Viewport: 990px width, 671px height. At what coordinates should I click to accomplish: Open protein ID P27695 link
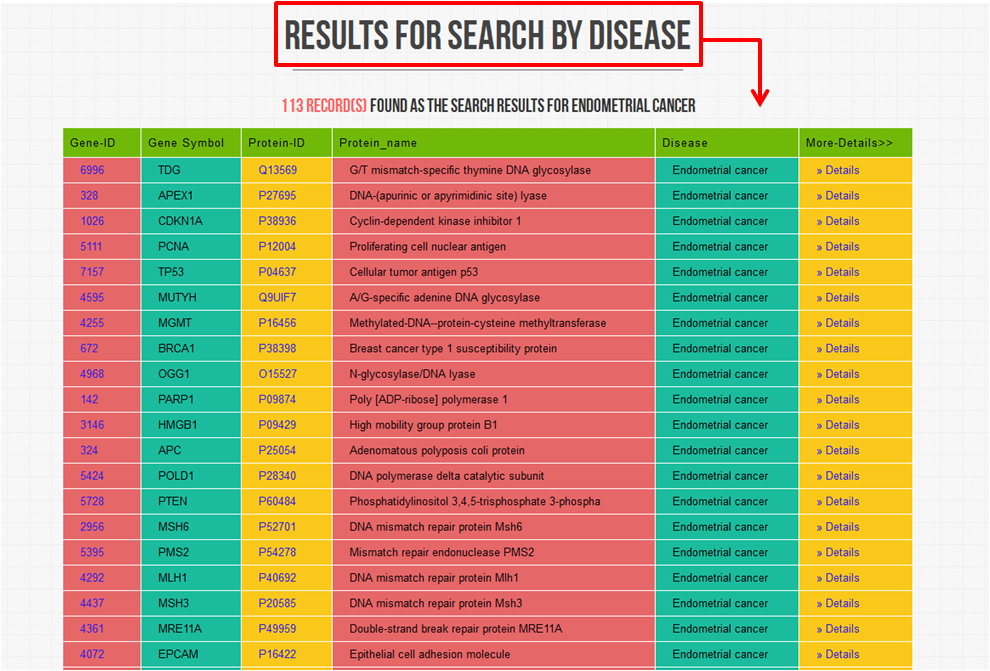pos(277,196)
